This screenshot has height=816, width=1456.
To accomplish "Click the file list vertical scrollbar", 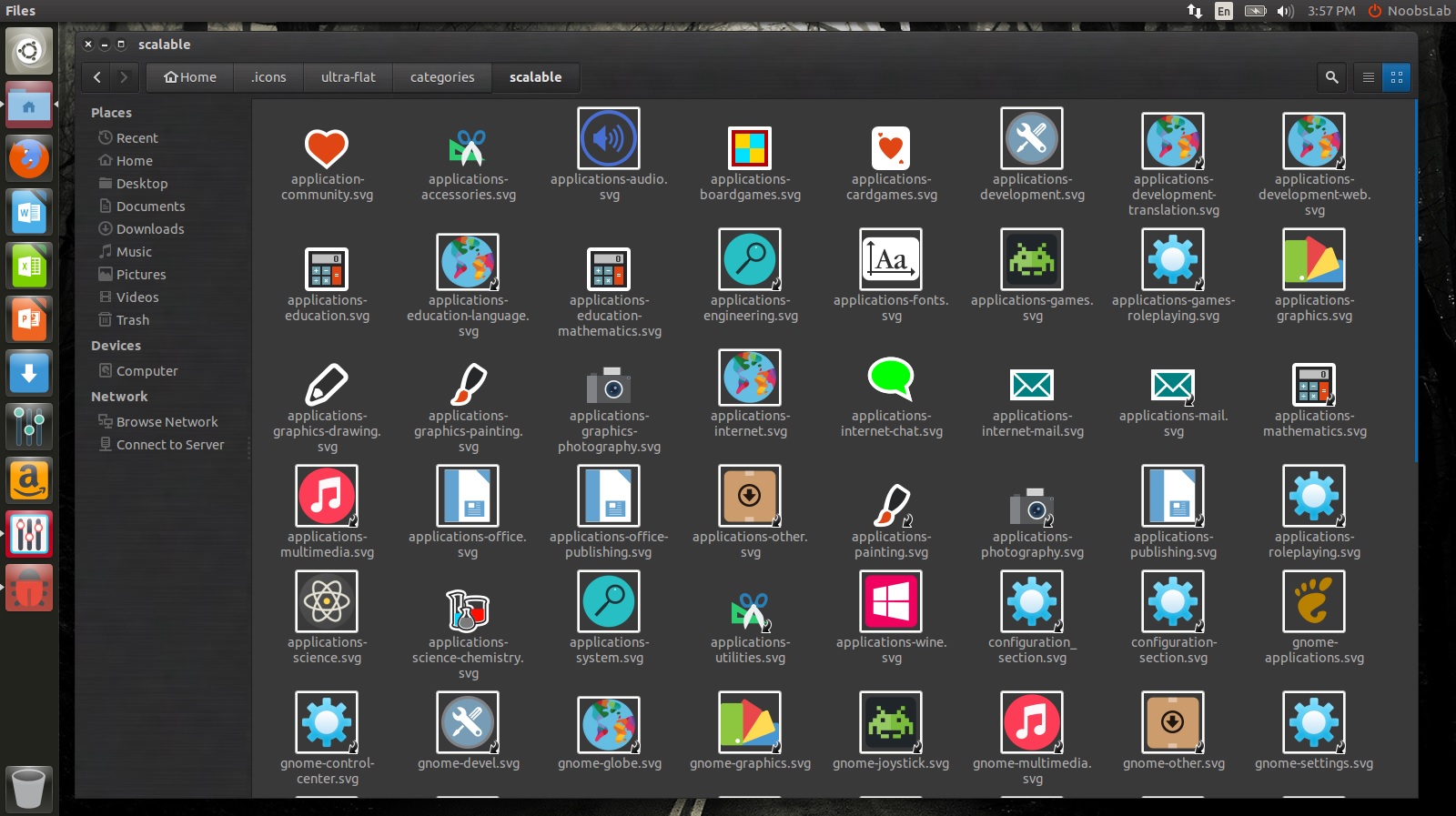I will pyautogui.click(x=1415, y=282).
